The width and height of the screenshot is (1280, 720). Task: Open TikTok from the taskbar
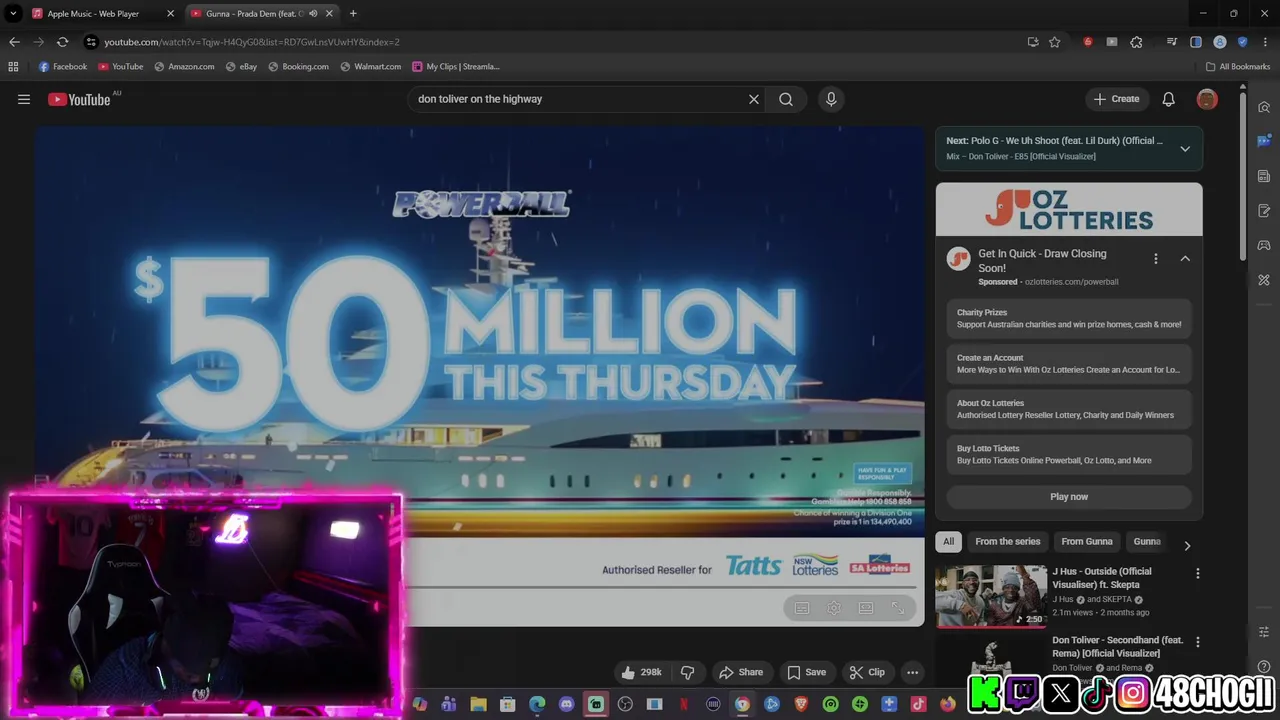tap(918, 704)
